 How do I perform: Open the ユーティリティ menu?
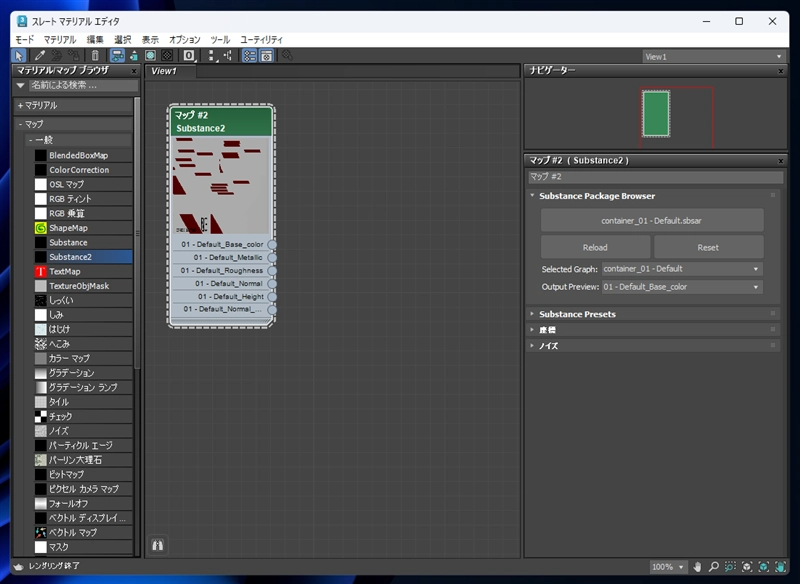[x=261, y=39]
